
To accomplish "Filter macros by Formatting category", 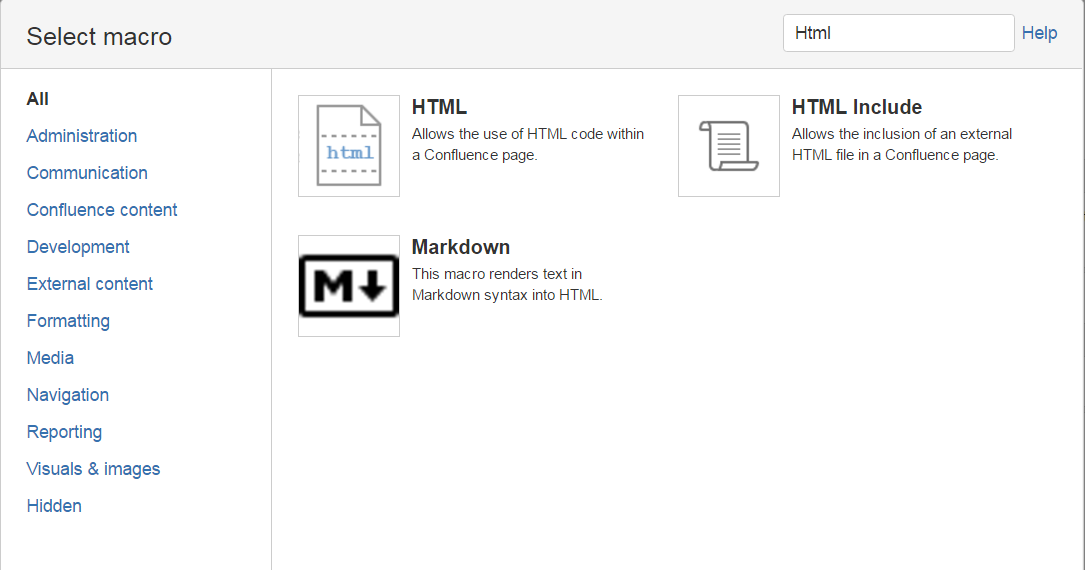I will click(x=69, y=321).
